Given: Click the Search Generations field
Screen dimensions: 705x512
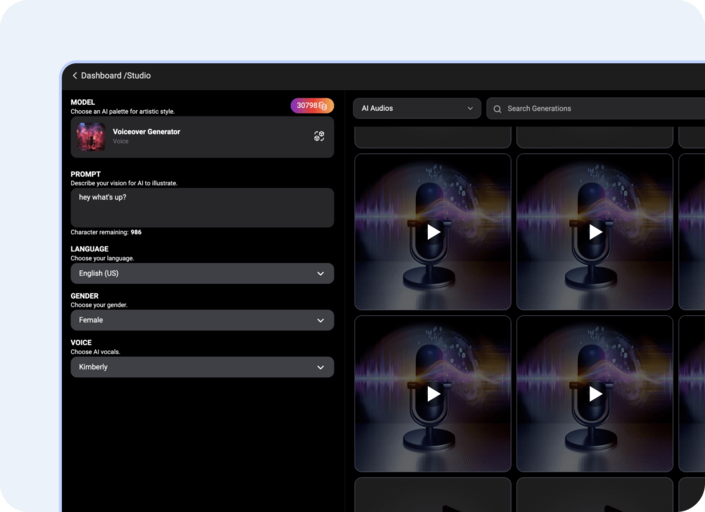Looking at the screenshot, I should (600, 109).
